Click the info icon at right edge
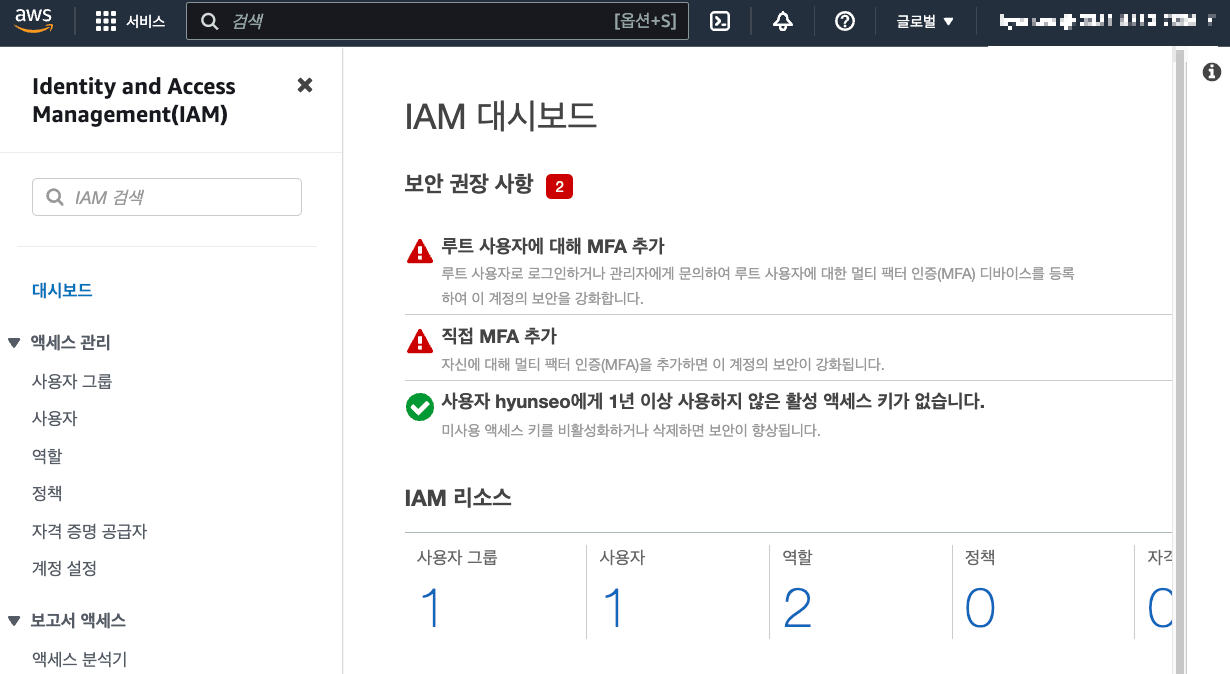The height and width of the screenshot is (674, 1230). click(x=1212, y=72)
